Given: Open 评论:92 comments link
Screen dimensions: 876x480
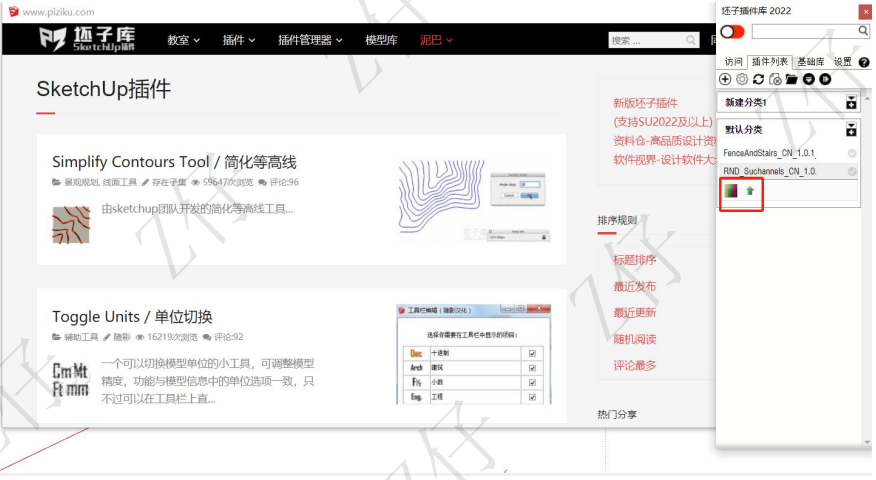Looking at the screenshot, I should pos(228,337).
